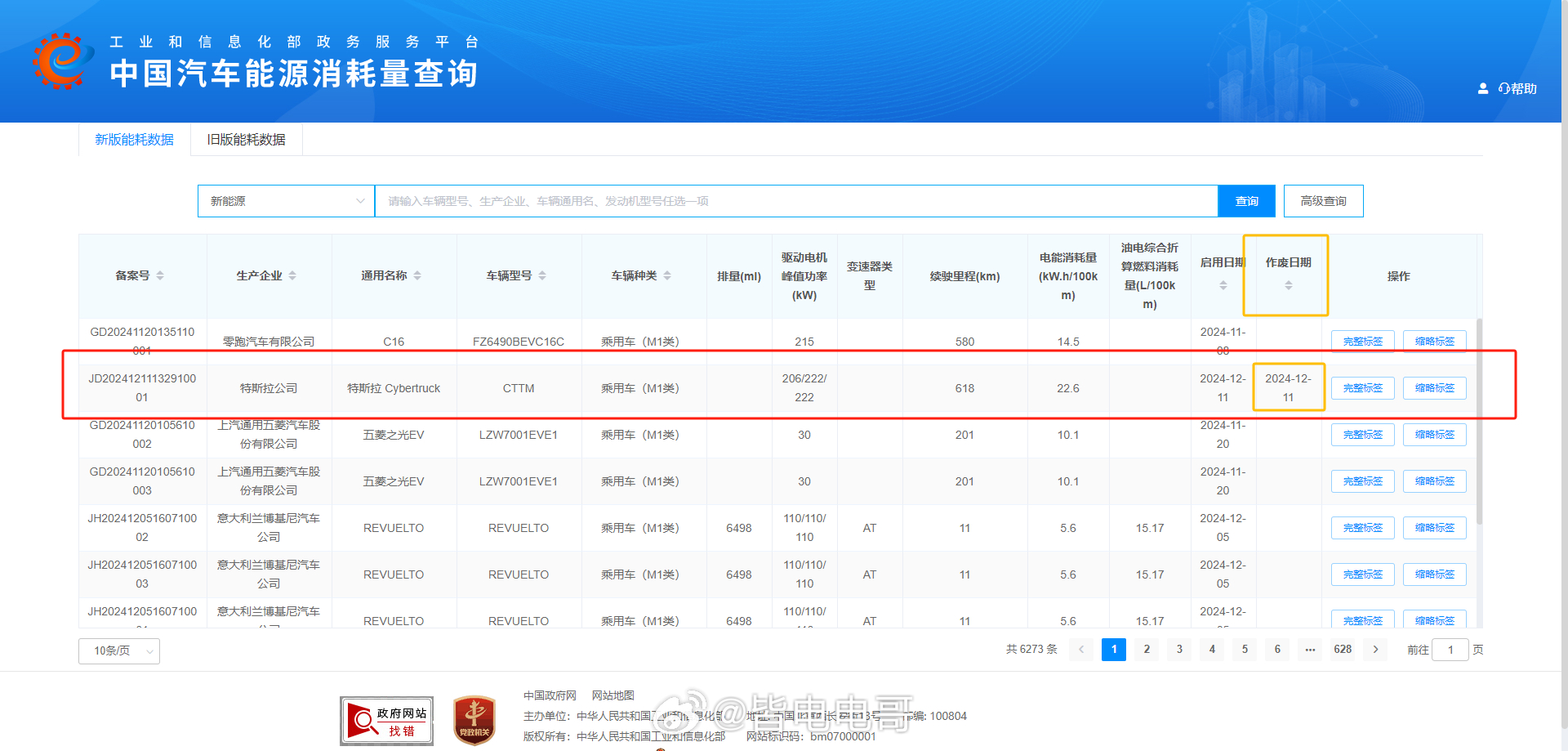The width and height of the screenshot is (1568, 751).
Task: Select pagination page 2
Action: (1147, 650)
